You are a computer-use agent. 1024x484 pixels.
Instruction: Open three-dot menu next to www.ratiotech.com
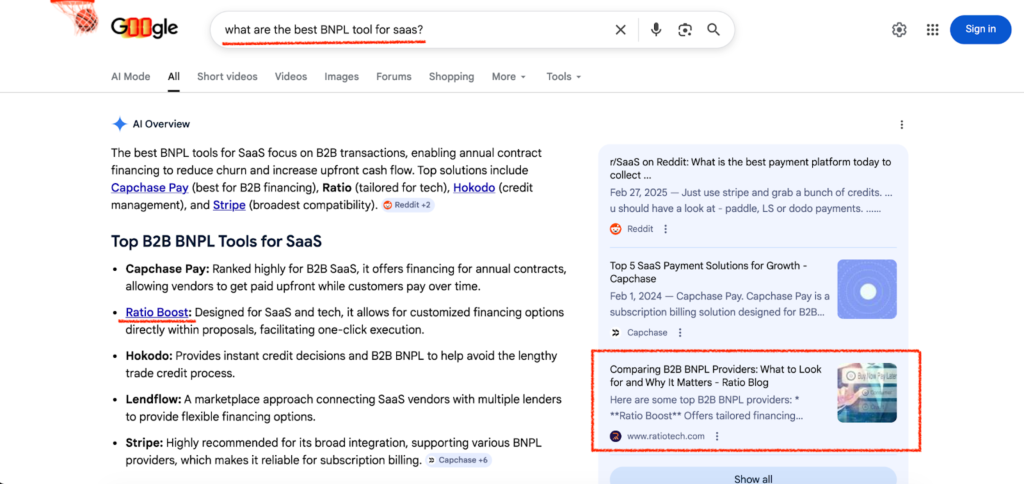[717, 436]
